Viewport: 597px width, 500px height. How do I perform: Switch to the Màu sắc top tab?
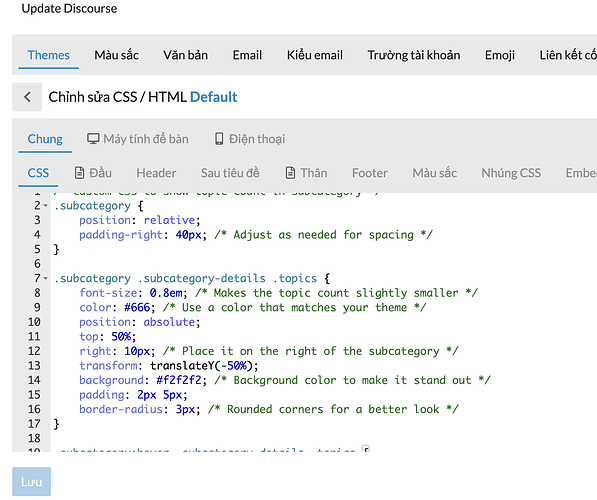116,55
